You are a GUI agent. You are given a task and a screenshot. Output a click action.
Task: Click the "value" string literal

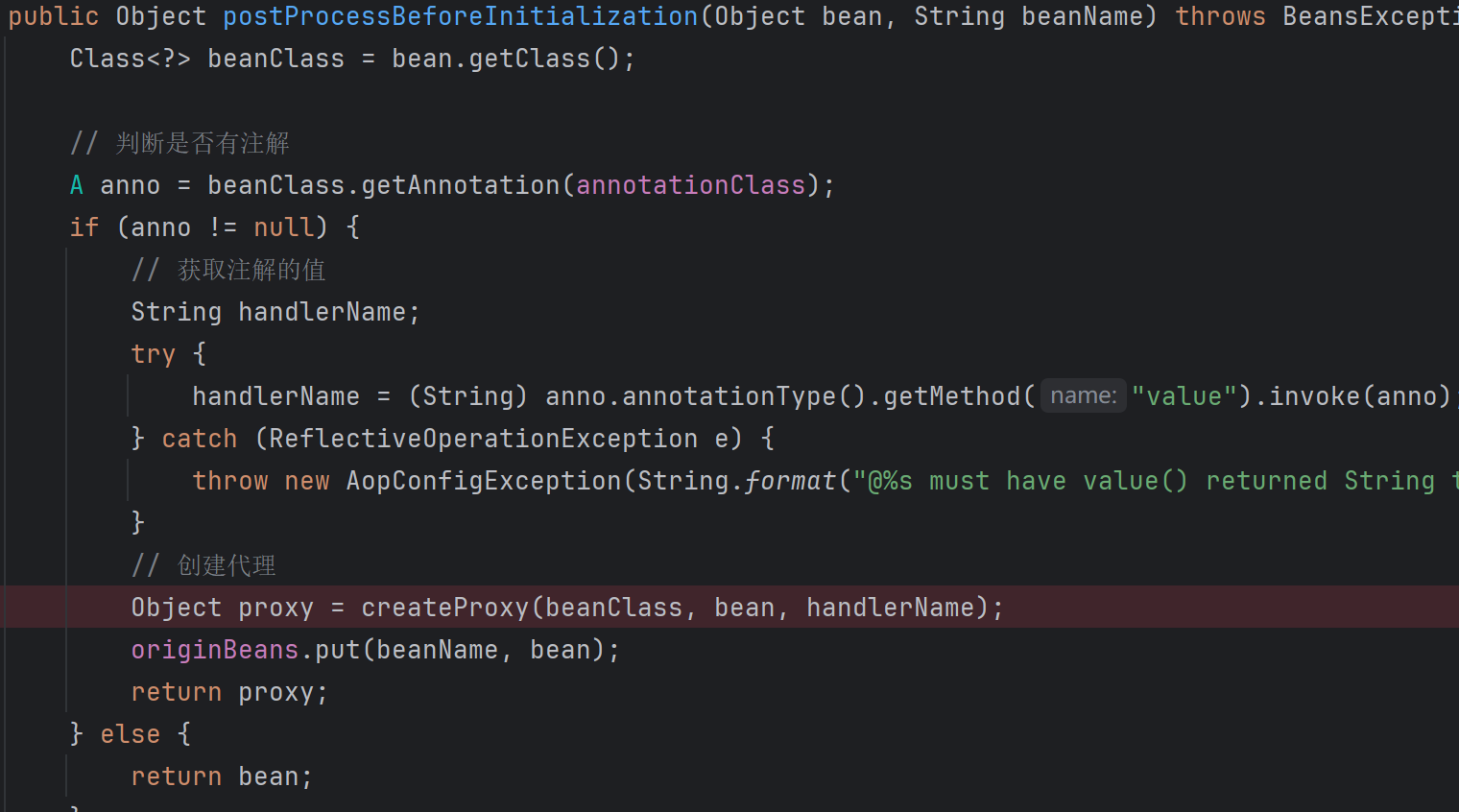[x=1183, y=396]
